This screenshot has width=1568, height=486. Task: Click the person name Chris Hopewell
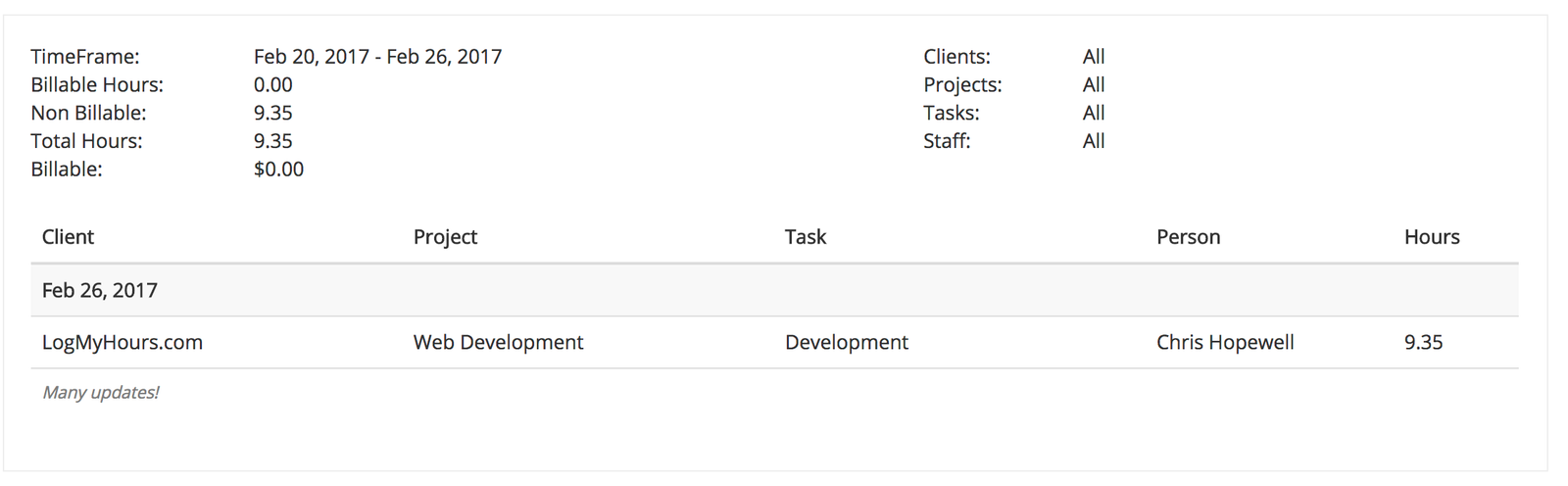[x=1225, y=342]
